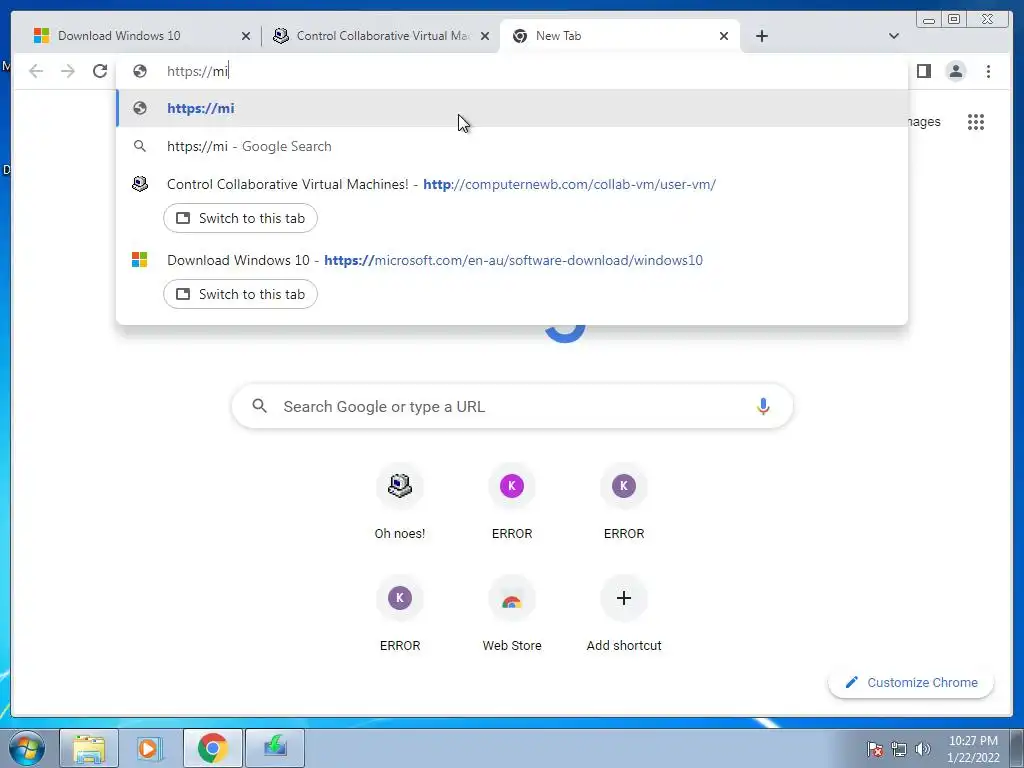Close the New Tab tab
This screenshot has width=1024, height=768.
click(x=724, y=36)
